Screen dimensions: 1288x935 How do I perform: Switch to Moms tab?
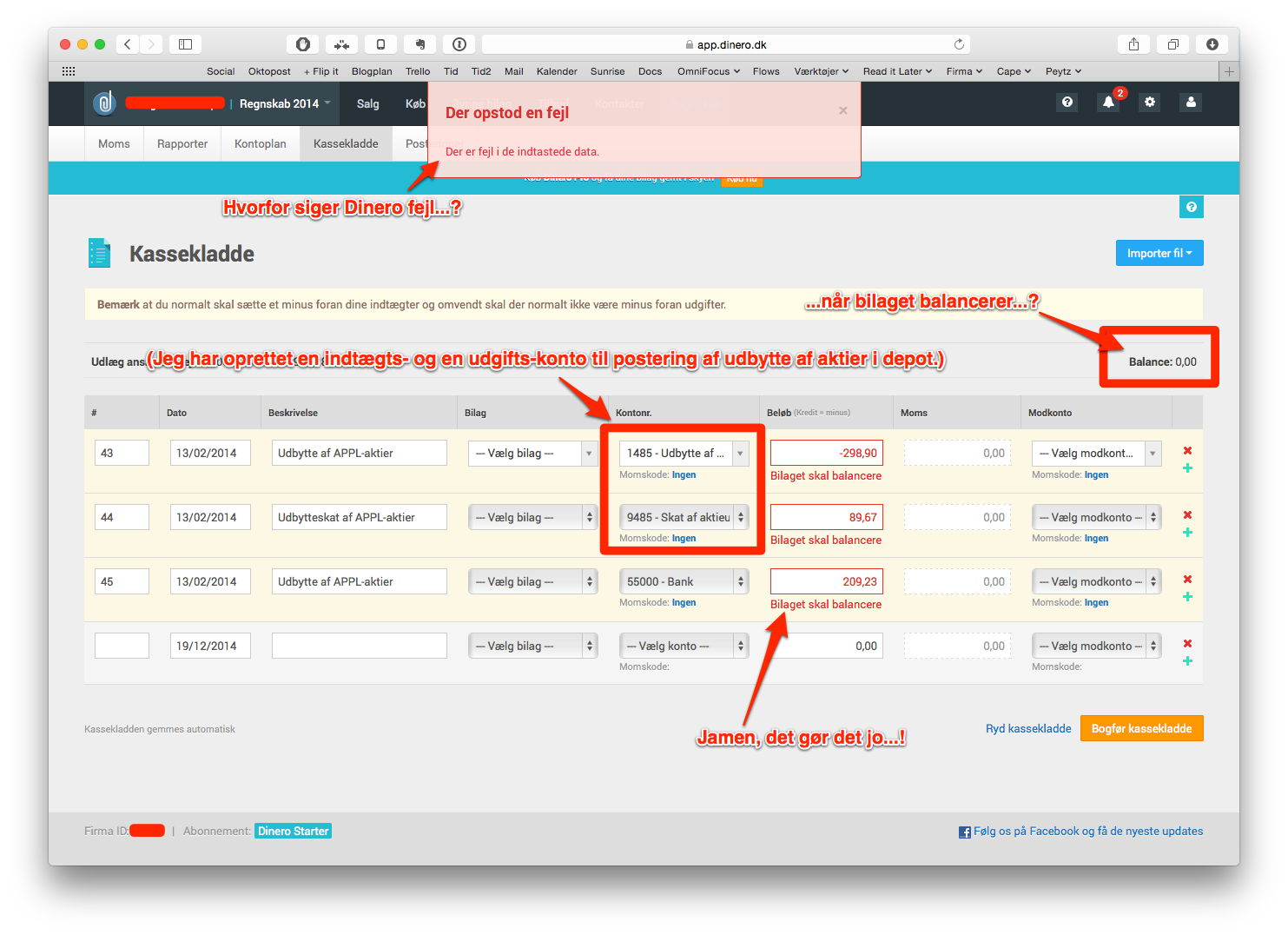114,143
